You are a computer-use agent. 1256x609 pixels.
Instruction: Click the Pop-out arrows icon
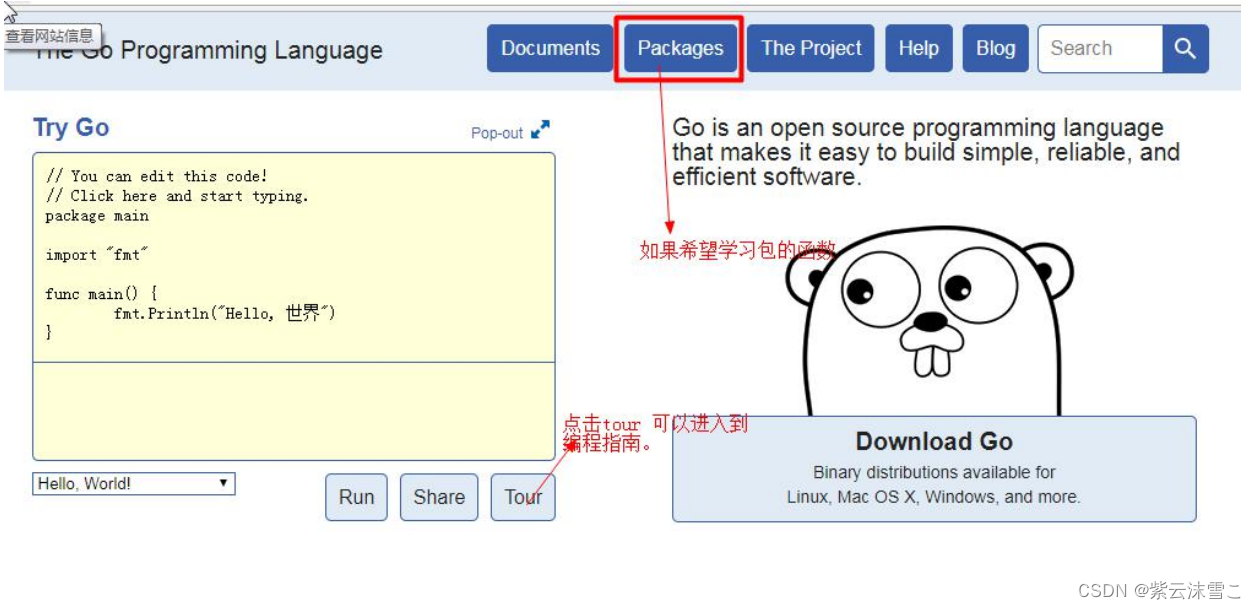point(540,130)
